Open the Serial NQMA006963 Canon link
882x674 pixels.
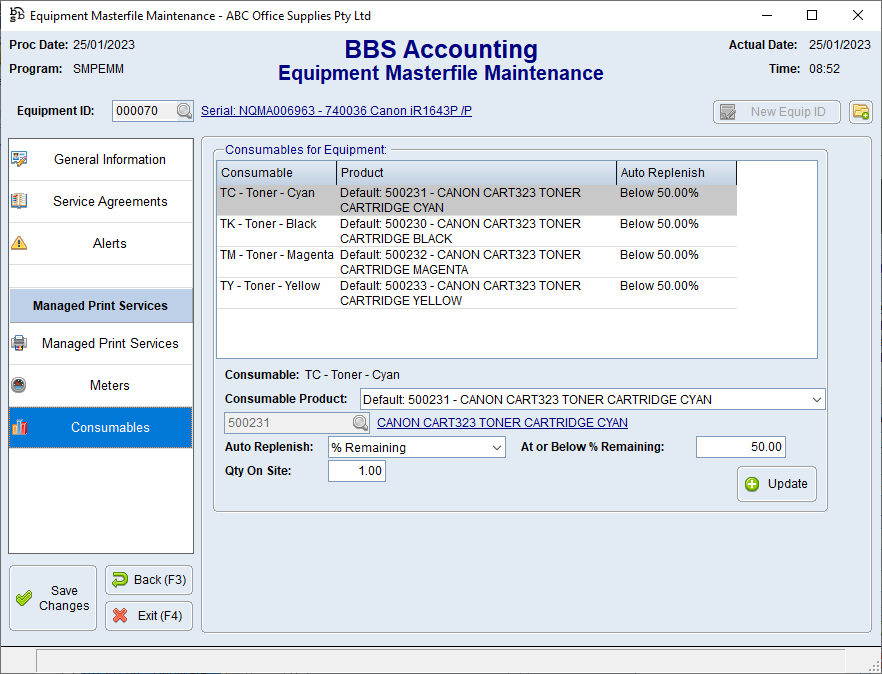336,111
